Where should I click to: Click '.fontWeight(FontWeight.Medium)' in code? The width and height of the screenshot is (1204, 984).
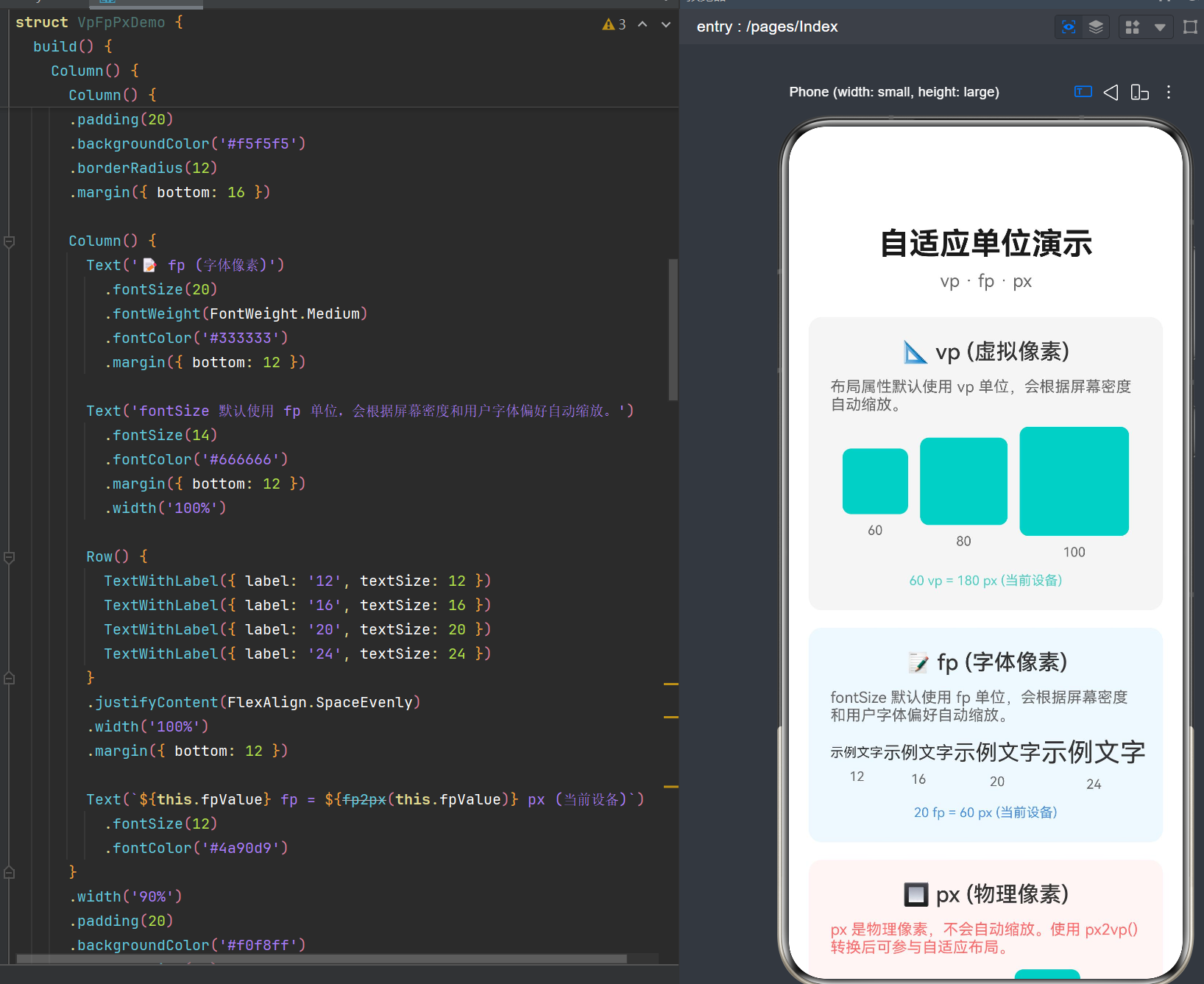coord(236,314)
